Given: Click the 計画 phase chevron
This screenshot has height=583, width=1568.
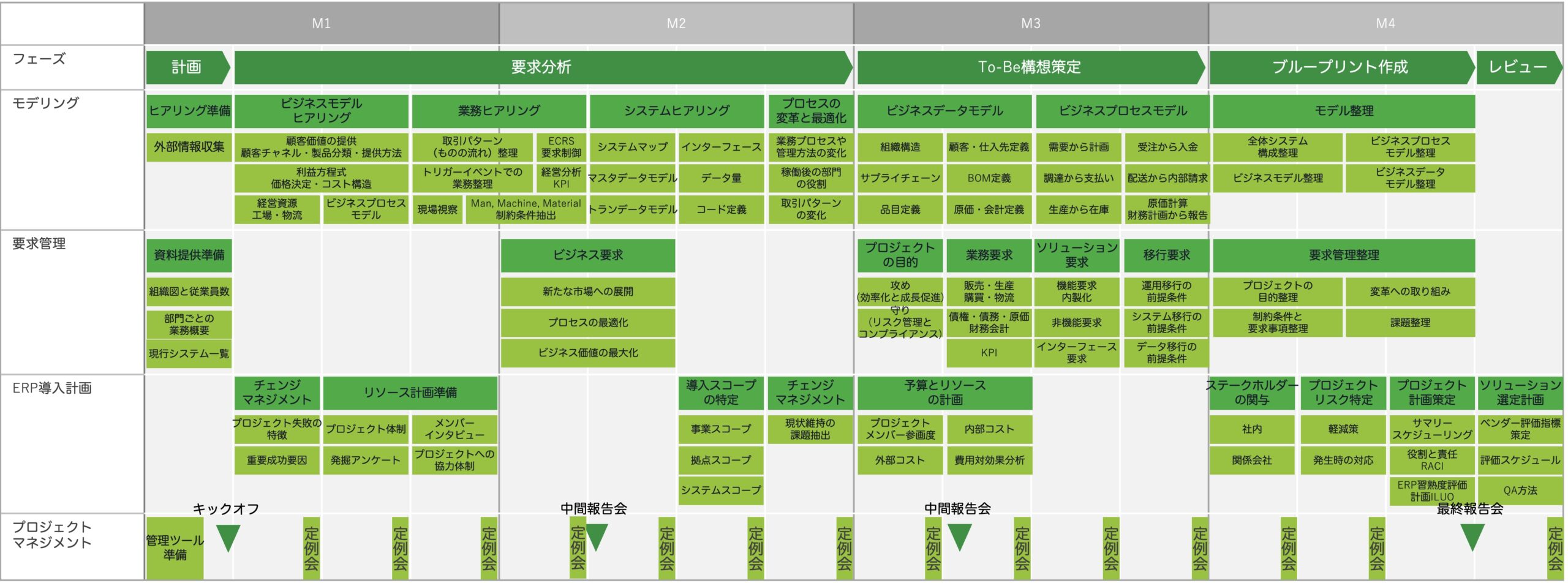Looking at the screenshot, I should 187,67.
